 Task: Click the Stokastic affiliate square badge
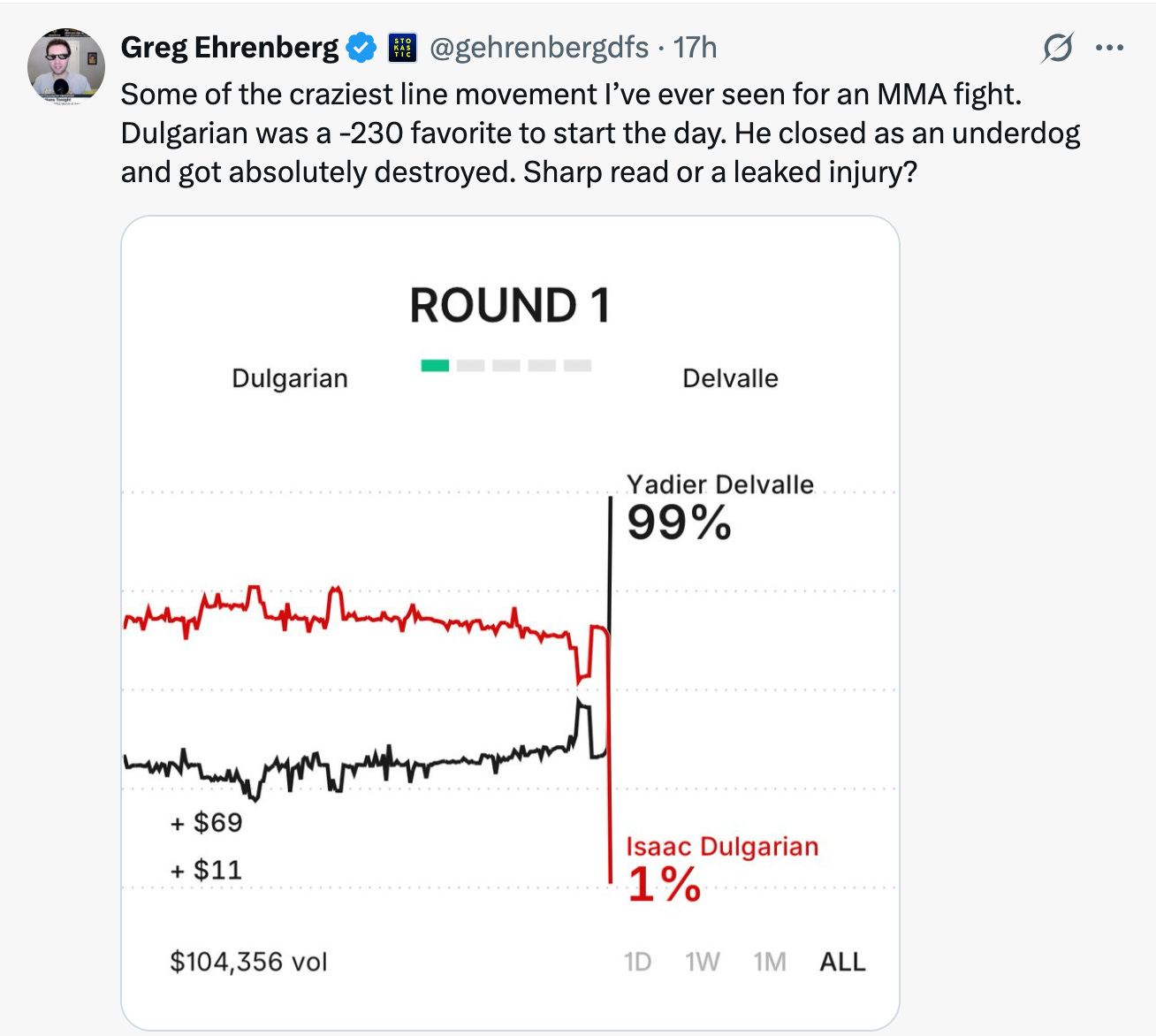[403, 48]
